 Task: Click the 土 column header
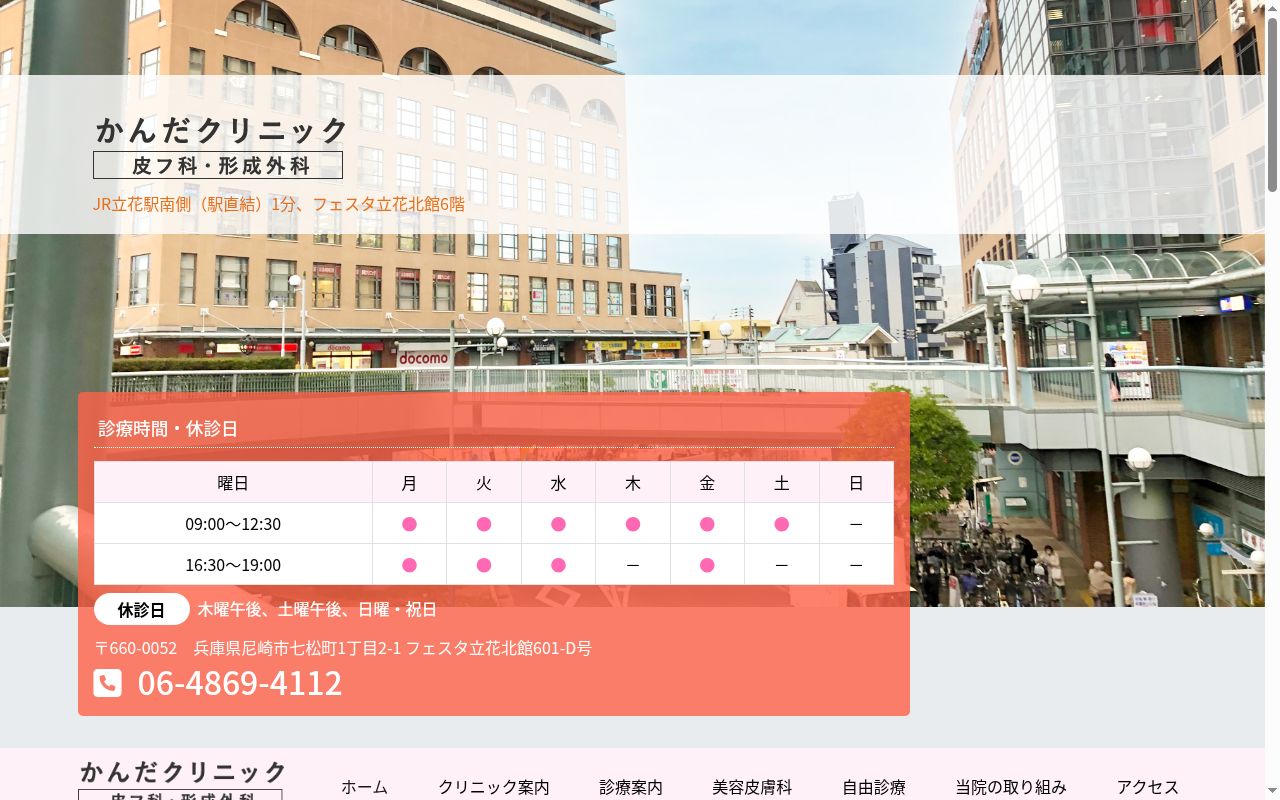tap(782, 483)
